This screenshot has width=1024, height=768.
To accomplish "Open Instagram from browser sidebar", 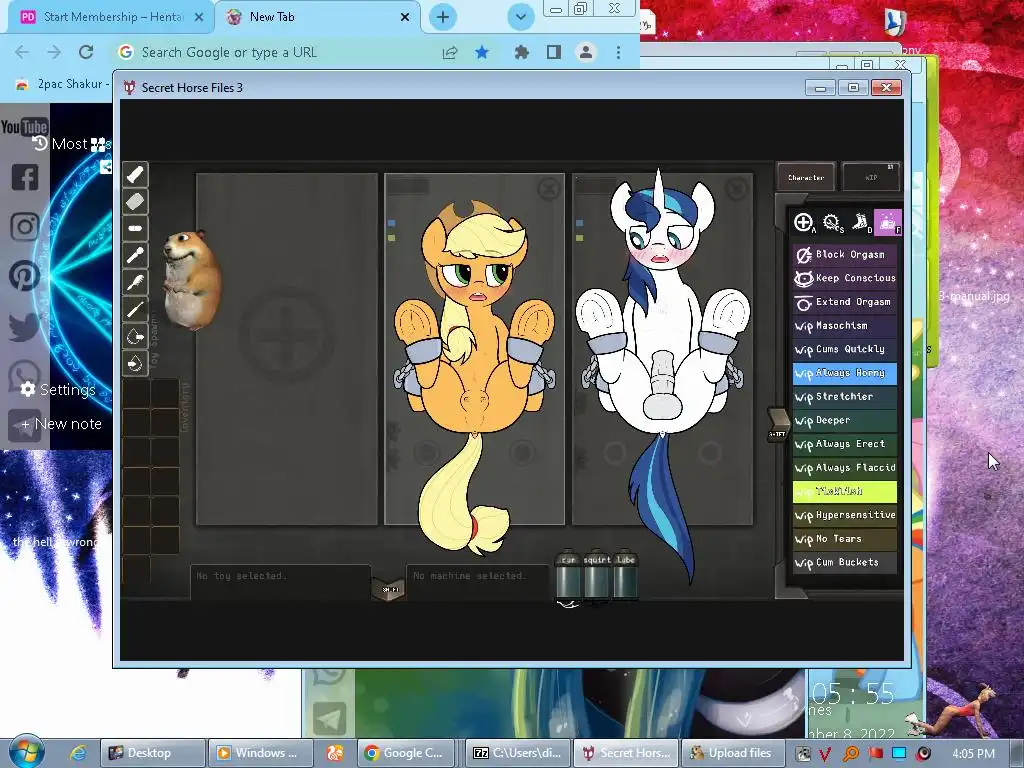I will (x=25, y=227).
